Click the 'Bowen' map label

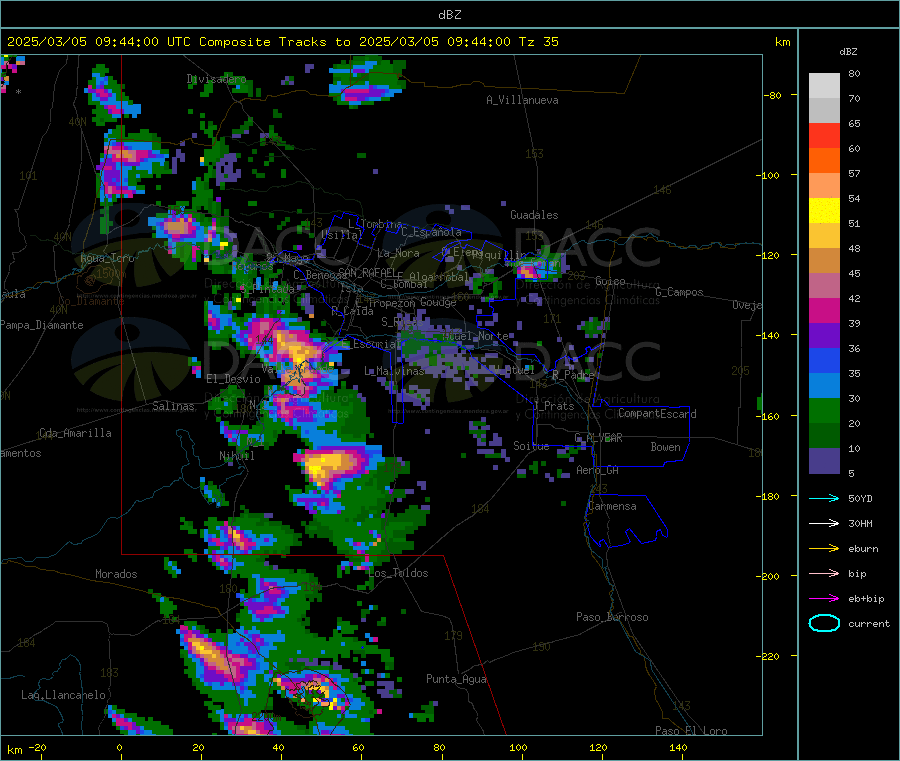point(665,447)
